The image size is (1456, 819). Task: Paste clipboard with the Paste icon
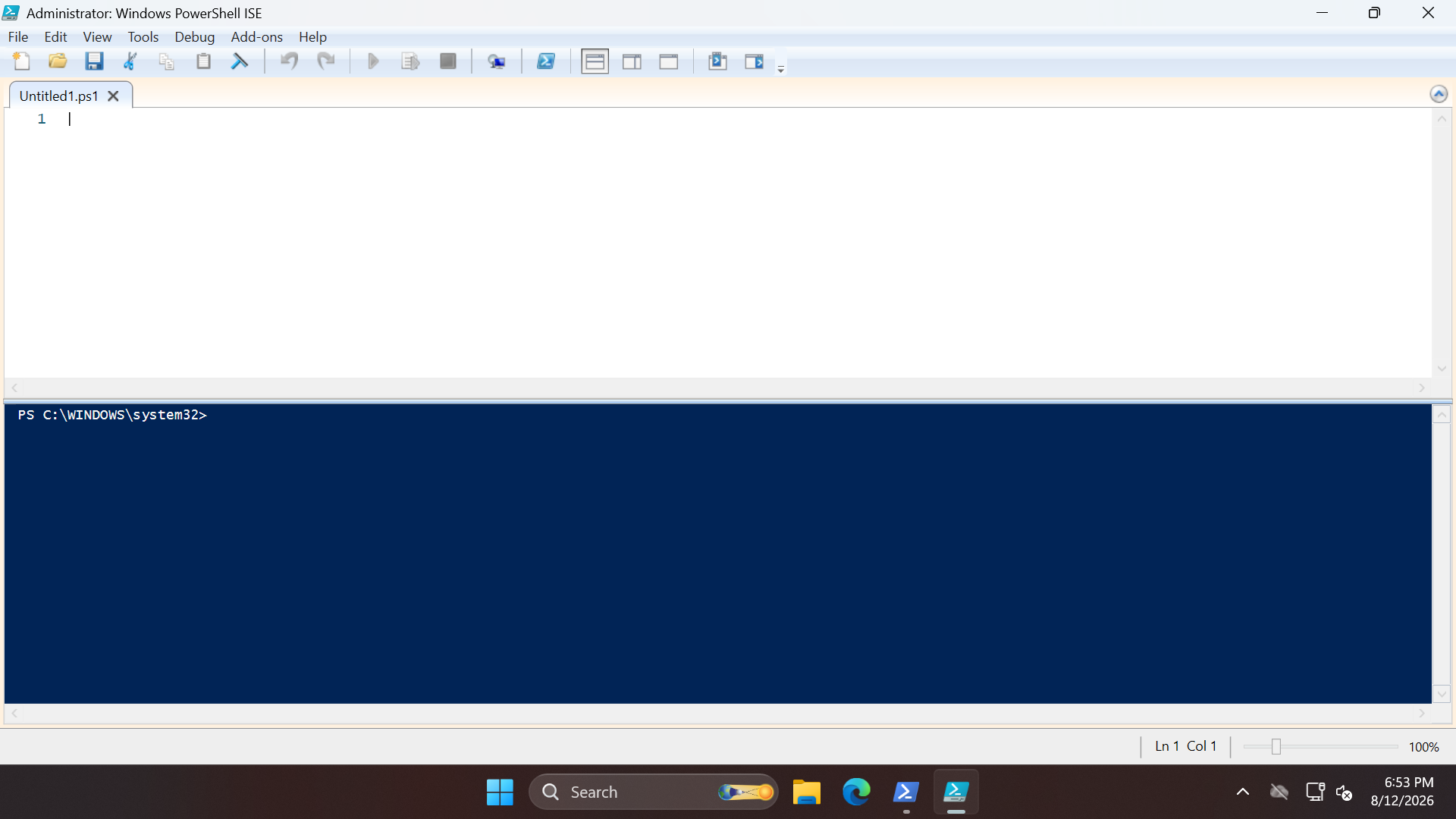tap(203, 61)
